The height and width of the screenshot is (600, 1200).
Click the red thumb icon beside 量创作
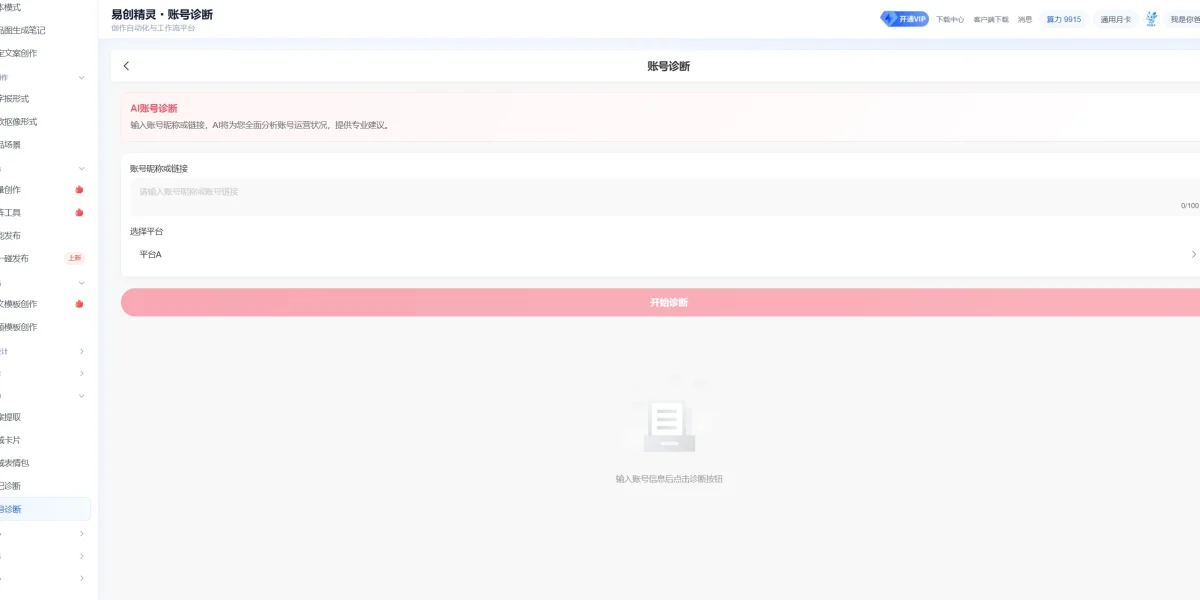tap(79, 190)
